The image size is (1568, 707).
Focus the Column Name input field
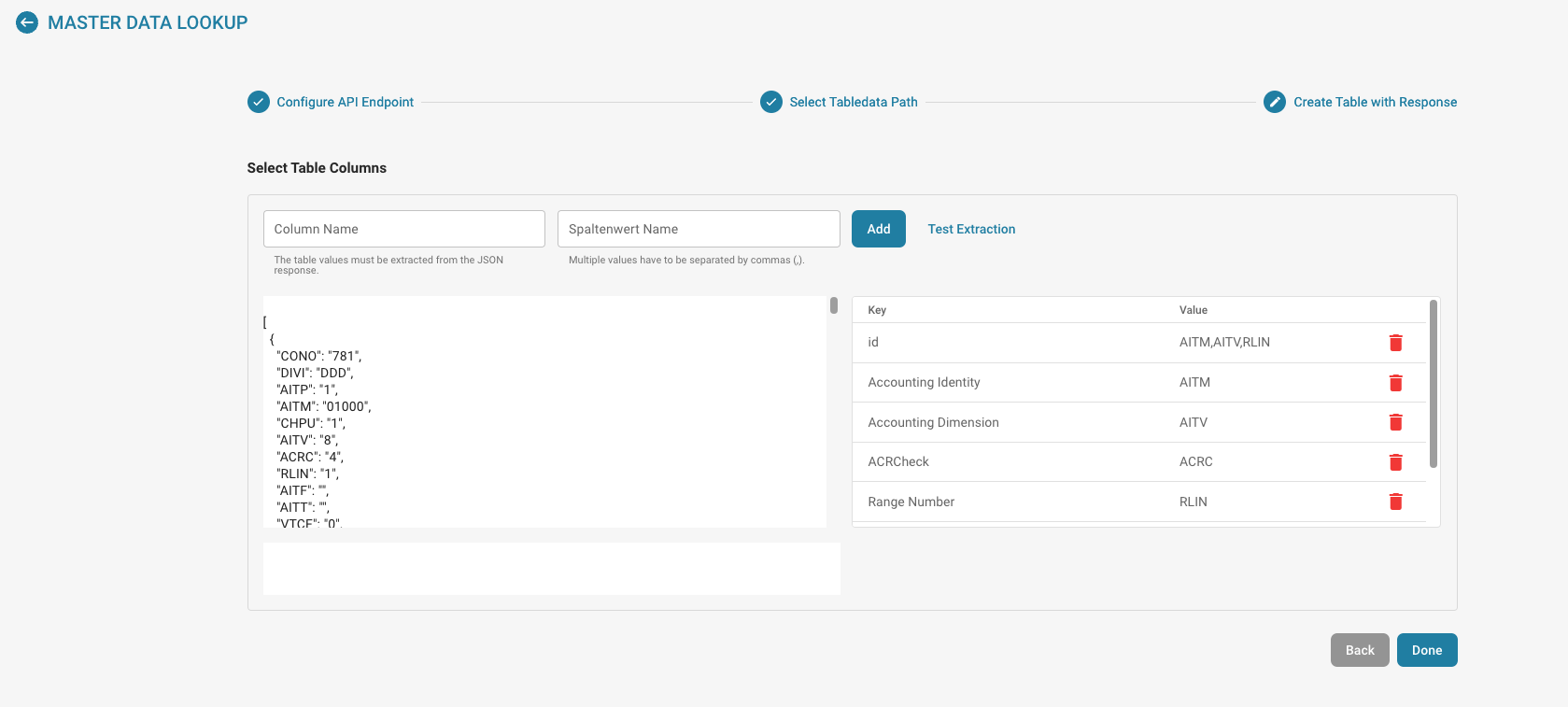coord(403,229)
